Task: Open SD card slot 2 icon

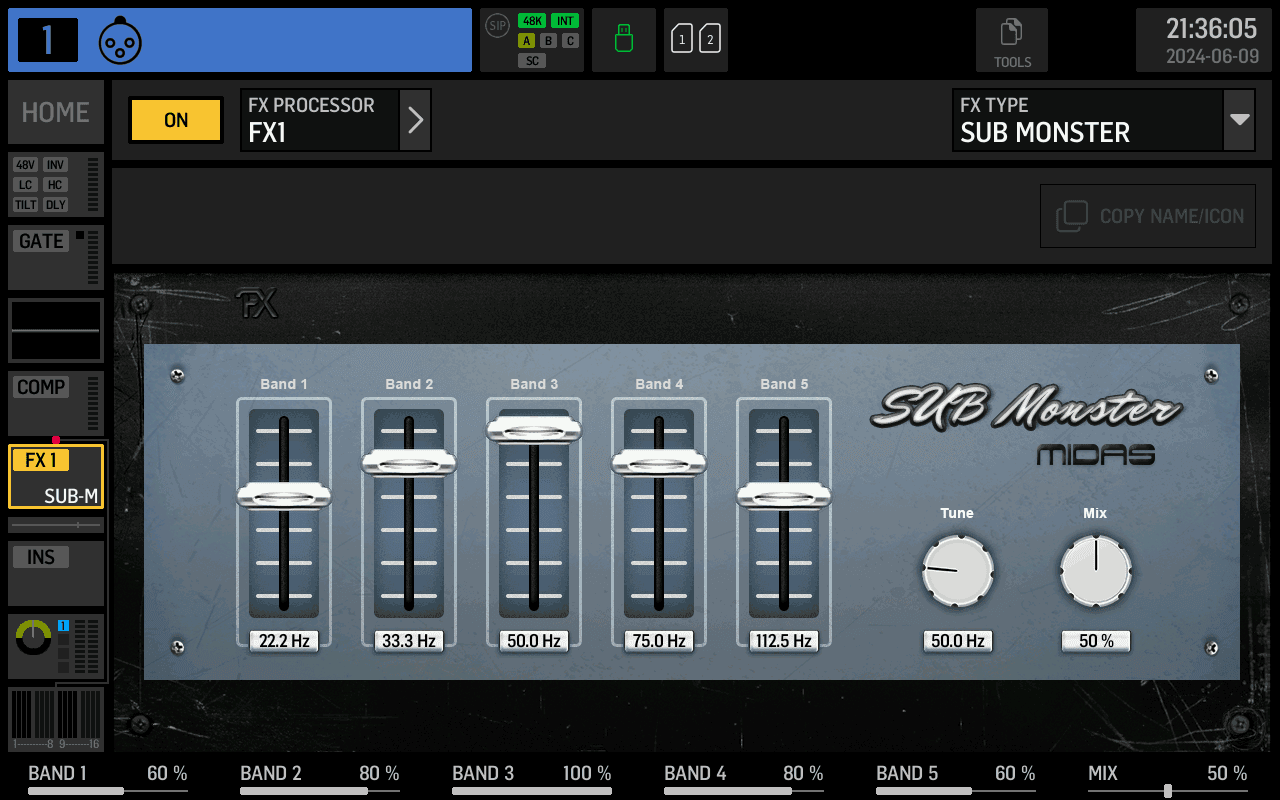Action: (710, 40)
